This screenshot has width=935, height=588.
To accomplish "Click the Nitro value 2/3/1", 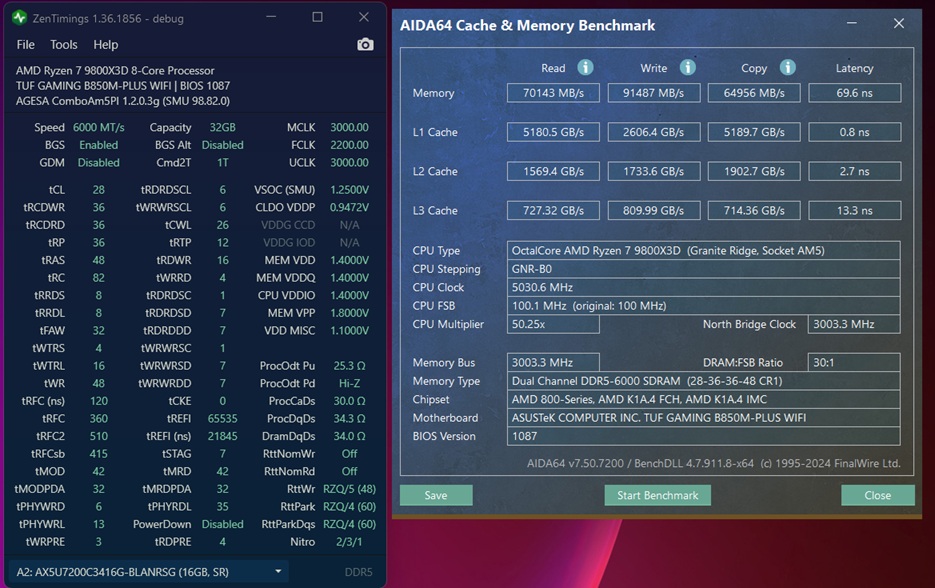I will (x=349, y=542).
